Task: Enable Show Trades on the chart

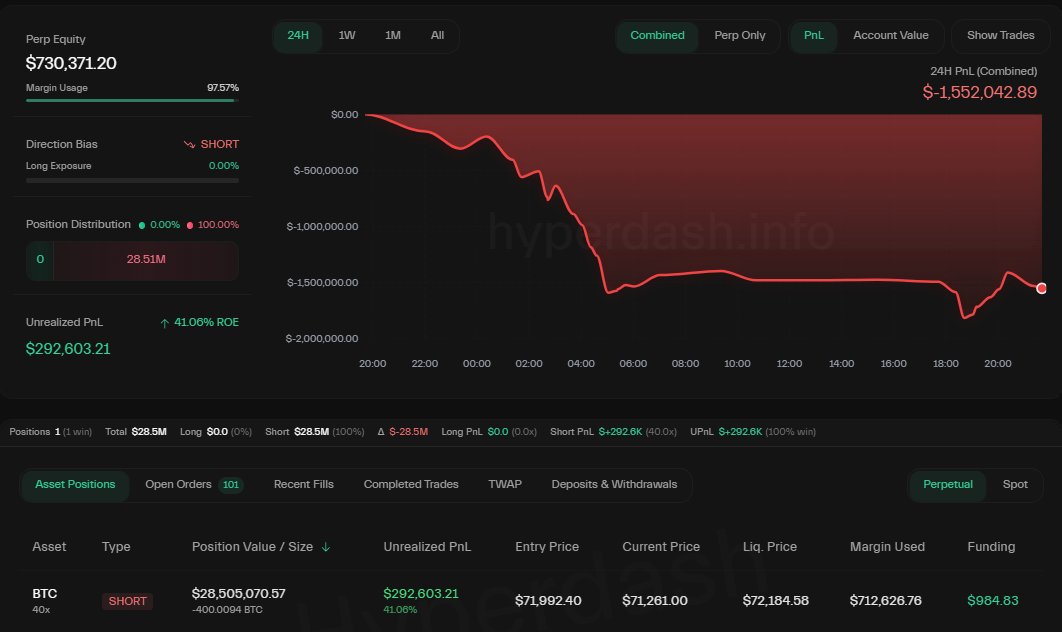Action: pos(1000,36)
